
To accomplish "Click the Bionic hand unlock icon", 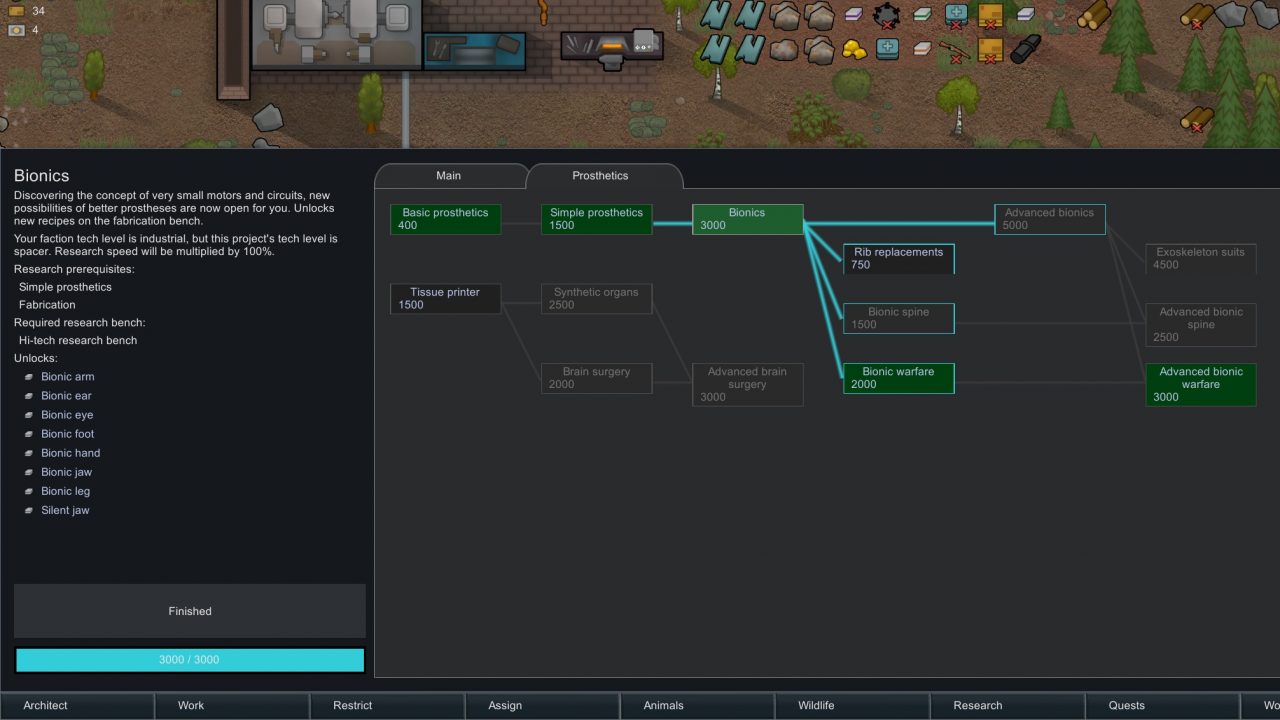I will click(28, 452).
